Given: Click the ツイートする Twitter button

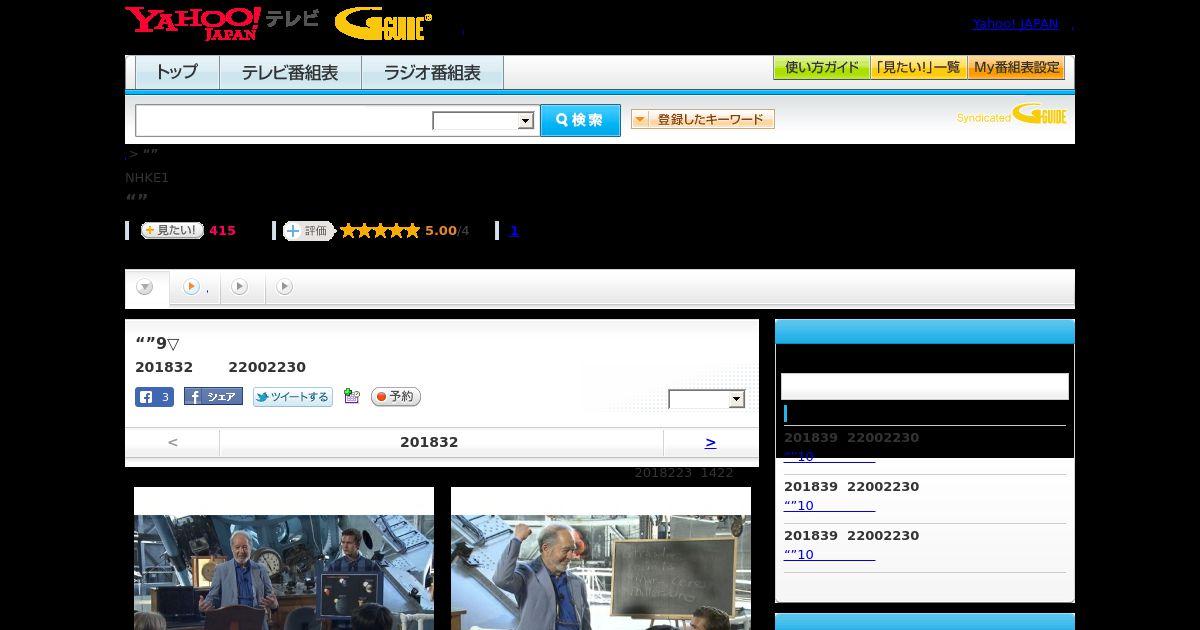Looking at the screenshot, I should tap(292, 397).
